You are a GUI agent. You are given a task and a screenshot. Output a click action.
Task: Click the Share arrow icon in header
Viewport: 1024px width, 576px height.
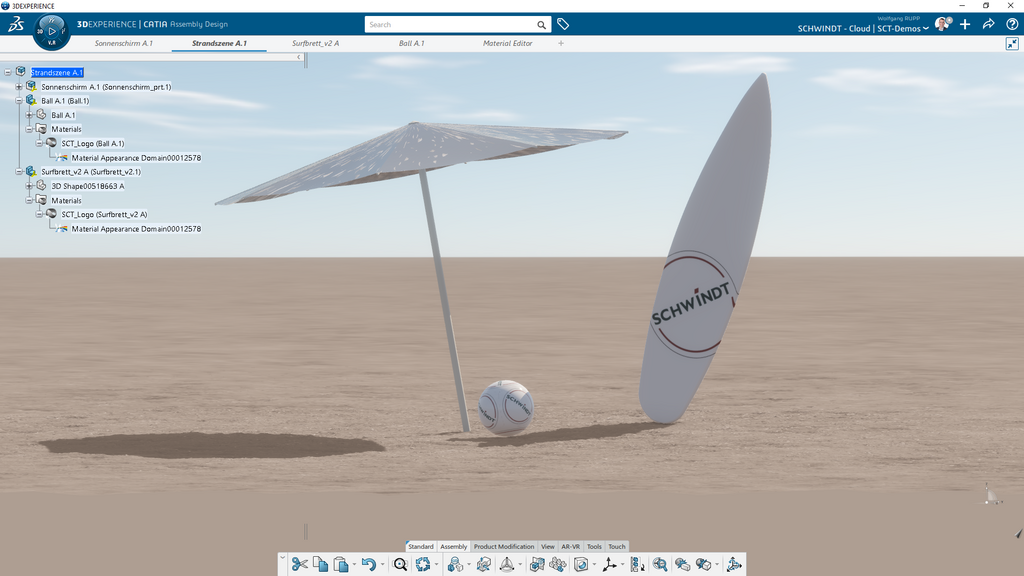(988, 24)
